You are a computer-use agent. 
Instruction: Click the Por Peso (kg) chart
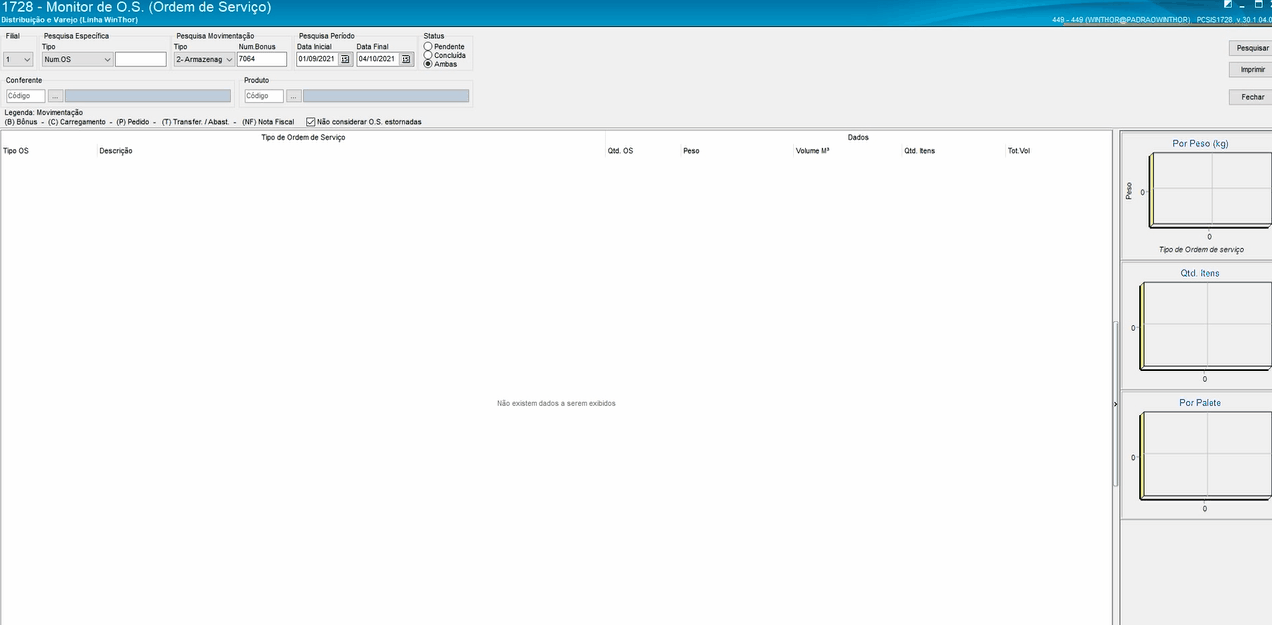pos(1199,196)
